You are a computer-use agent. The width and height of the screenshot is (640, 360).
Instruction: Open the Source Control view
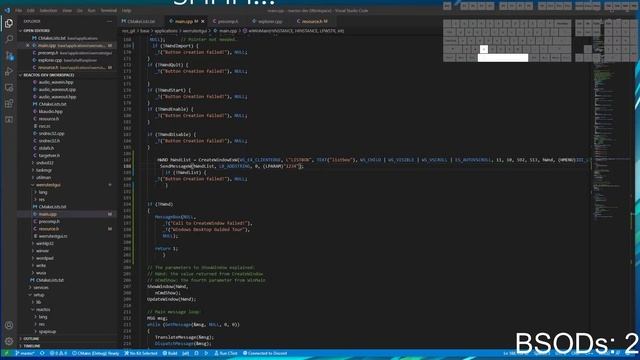pyautogui.click(x=9, y=56)
